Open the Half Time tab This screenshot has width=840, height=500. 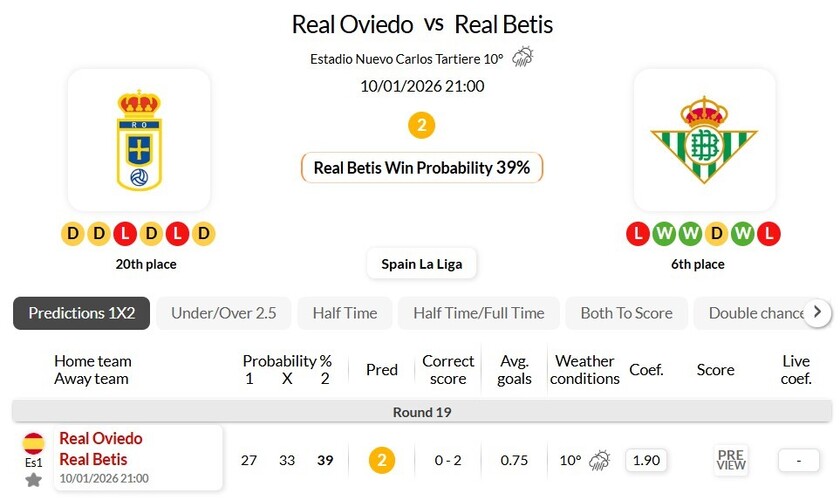[345, 313]
